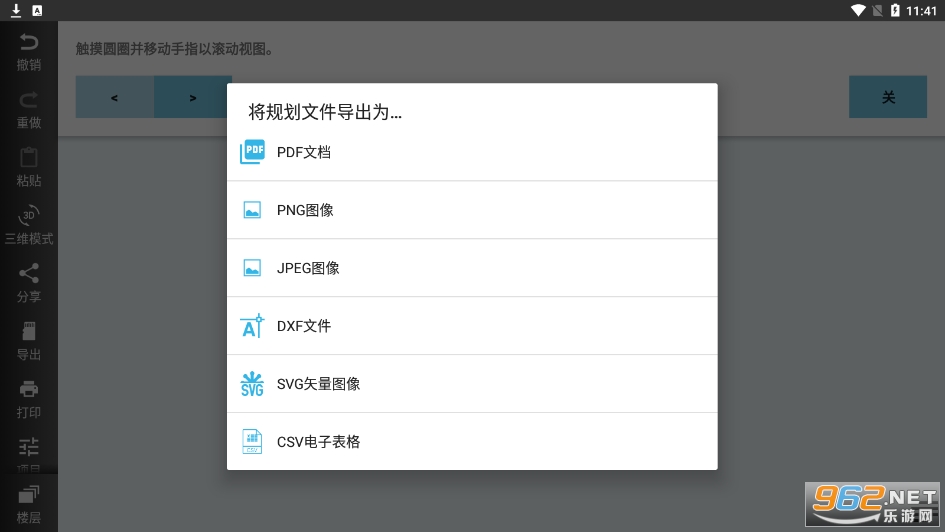Tap the print (打印) icon
This screenshot has width=945, height=532.
[29, 389]
